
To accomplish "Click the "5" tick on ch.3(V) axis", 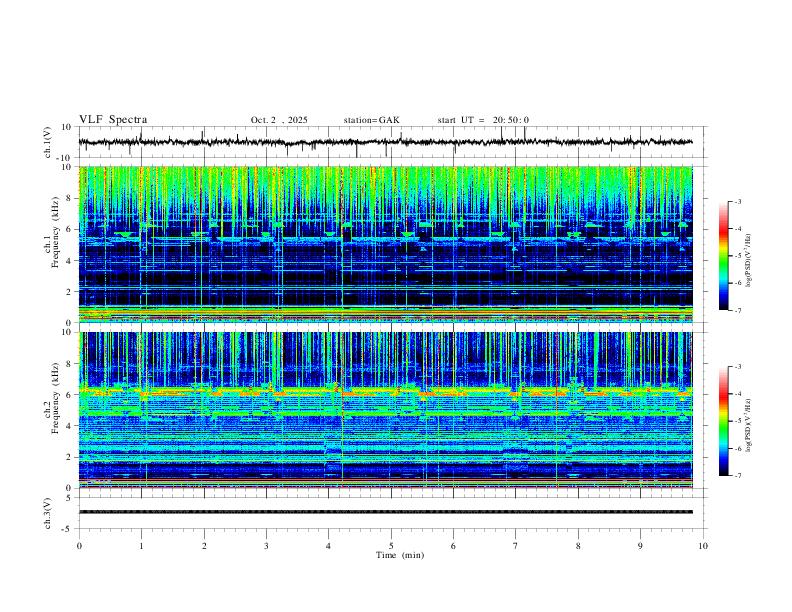I will click(x=69, y=497).
